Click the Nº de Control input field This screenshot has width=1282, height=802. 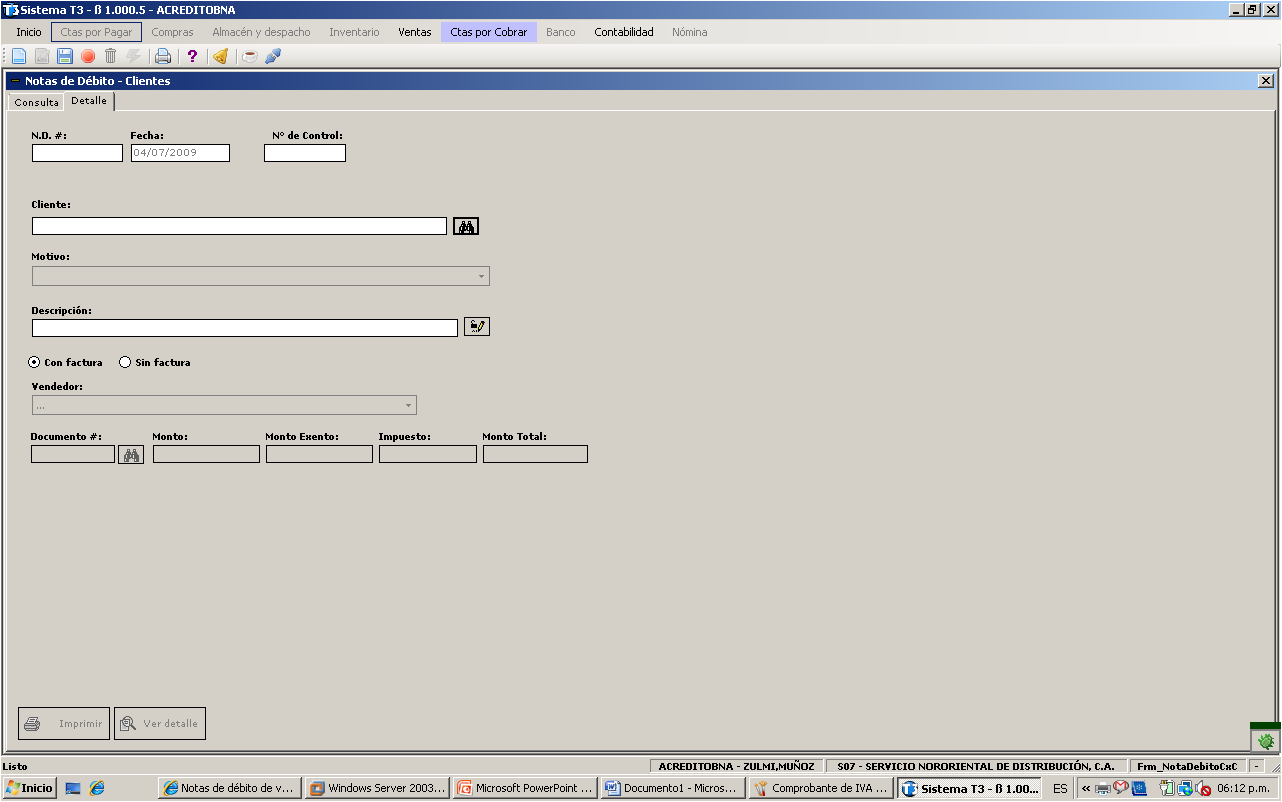tap(305, 153)
